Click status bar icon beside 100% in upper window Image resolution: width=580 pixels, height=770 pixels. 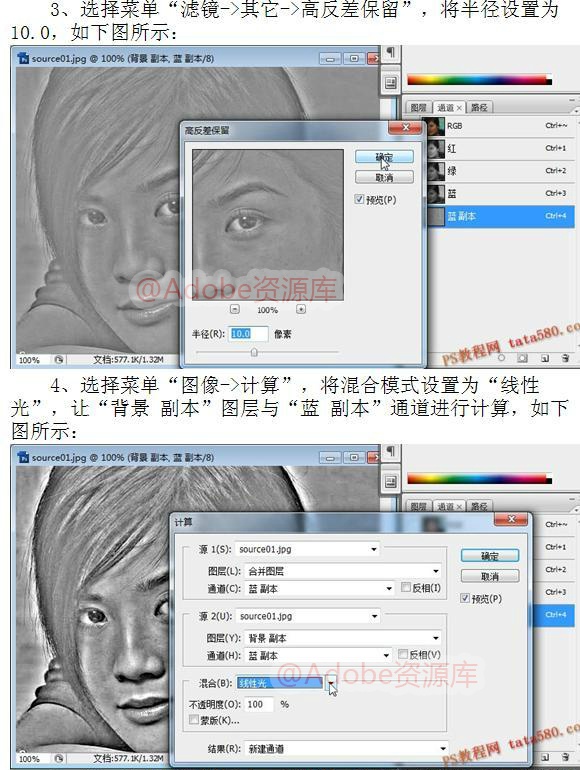point(59,359)
